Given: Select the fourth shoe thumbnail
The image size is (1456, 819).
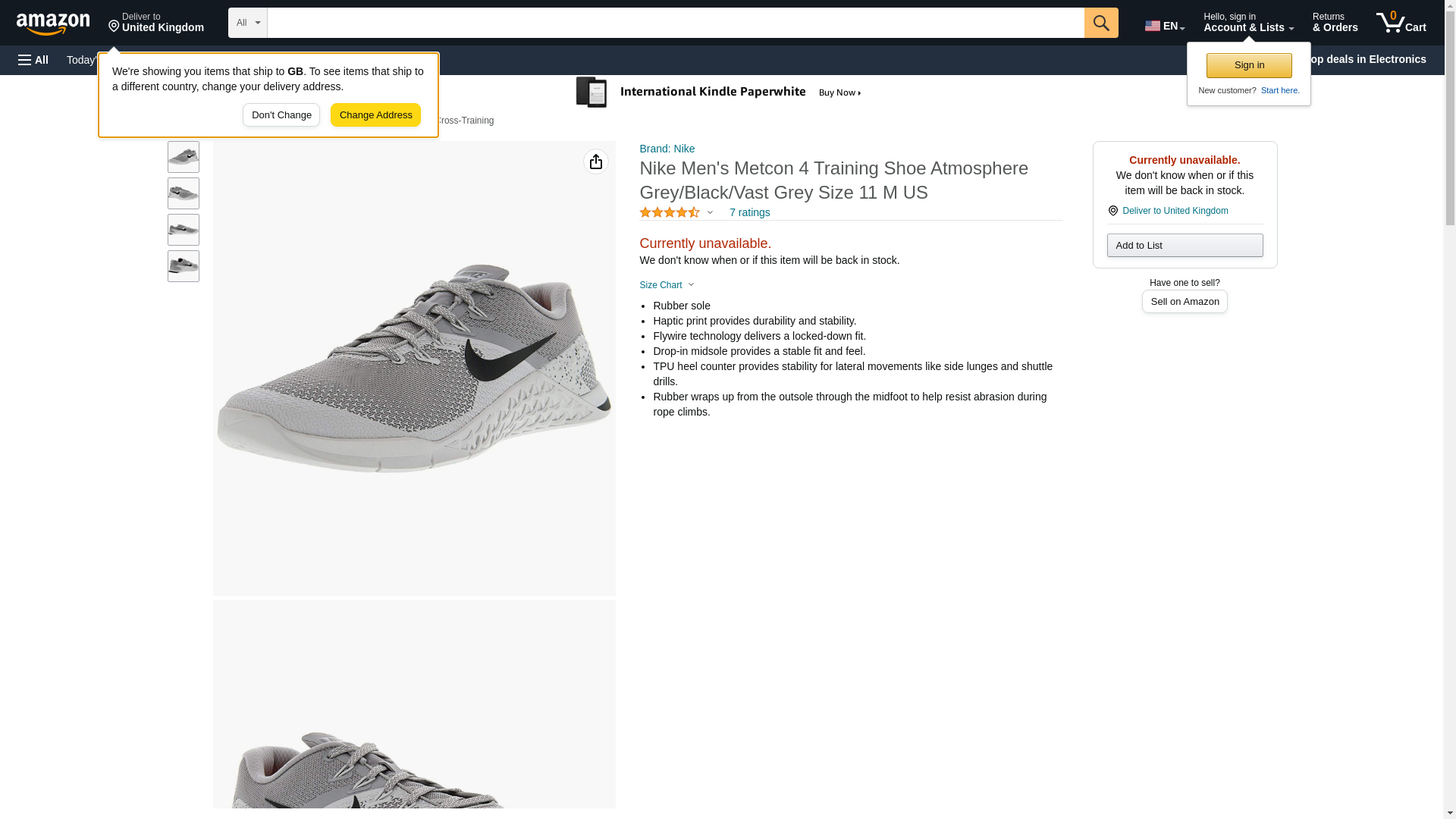Looking at the screenshot, I should pyautogui.click(x=184, y=266).
